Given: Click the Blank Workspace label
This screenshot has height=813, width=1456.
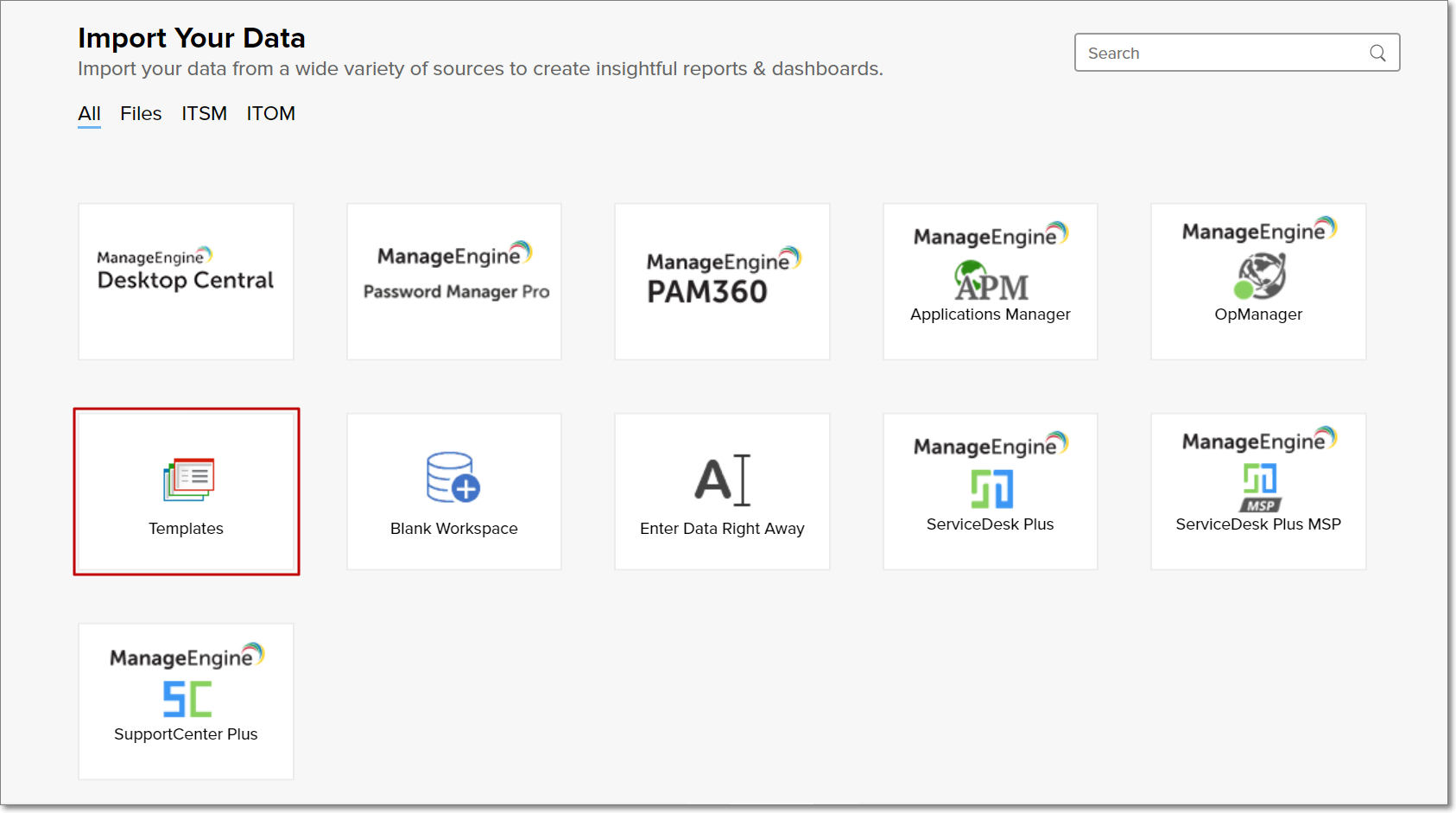Looking at the screenshot, I should click(453, 529).
